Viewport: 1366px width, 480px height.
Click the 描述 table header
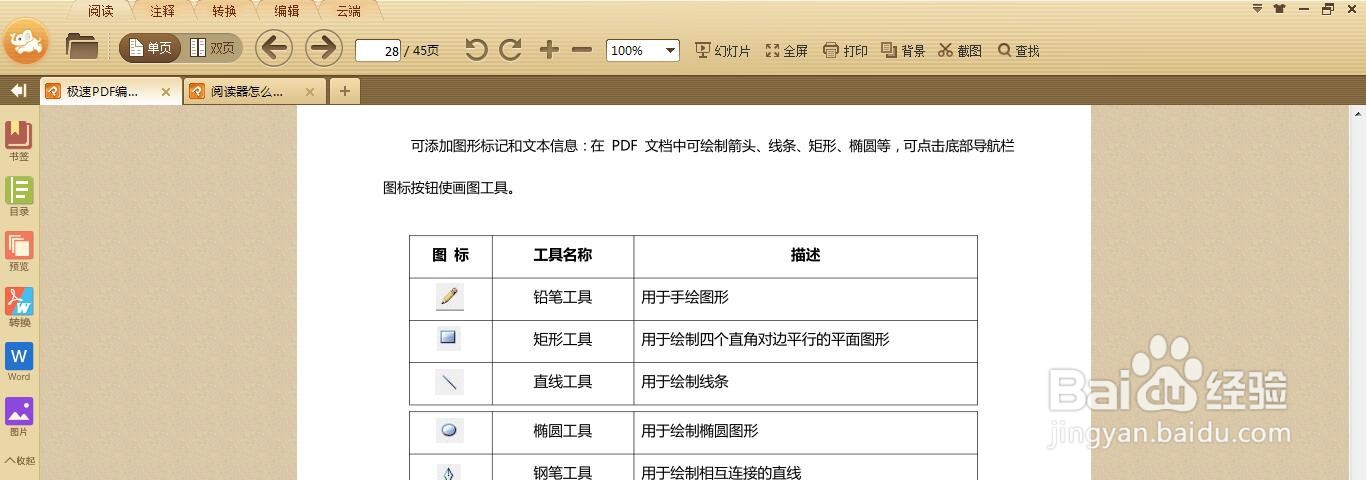click(x=805, y=256)
